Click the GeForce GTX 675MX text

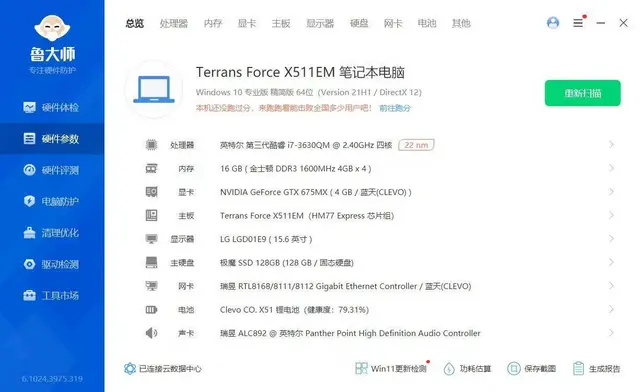(316, 192)
